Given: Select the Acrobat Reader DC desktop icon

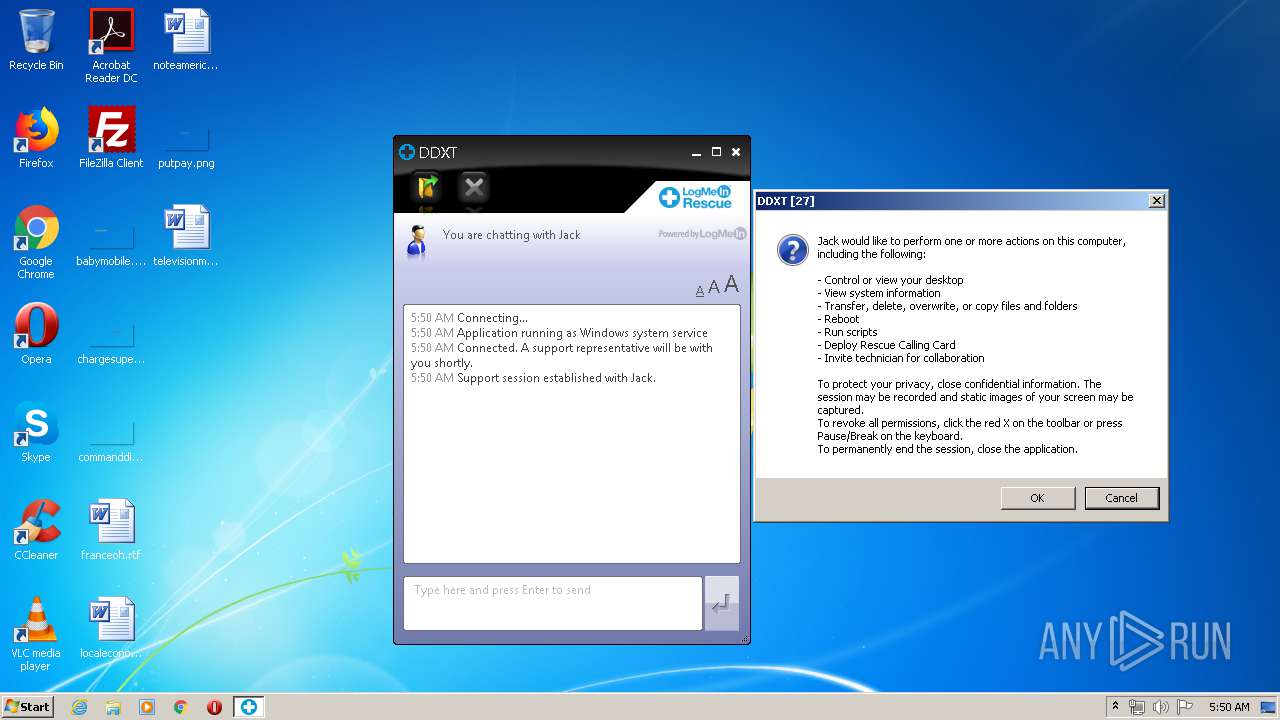Looking at the screenshot, I should [x=111, y=47].
